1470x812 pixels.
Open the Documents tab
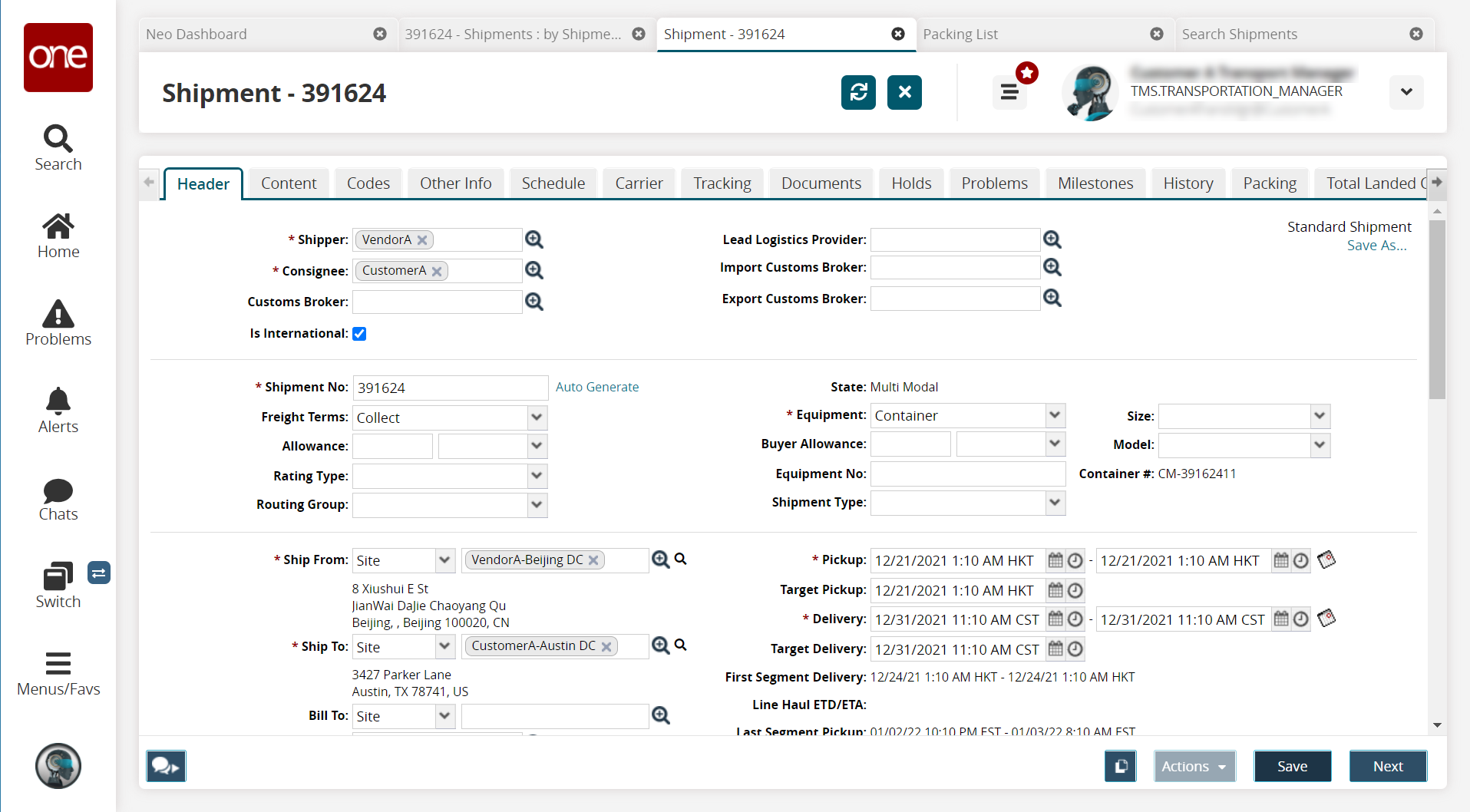[x=821, y=183]
